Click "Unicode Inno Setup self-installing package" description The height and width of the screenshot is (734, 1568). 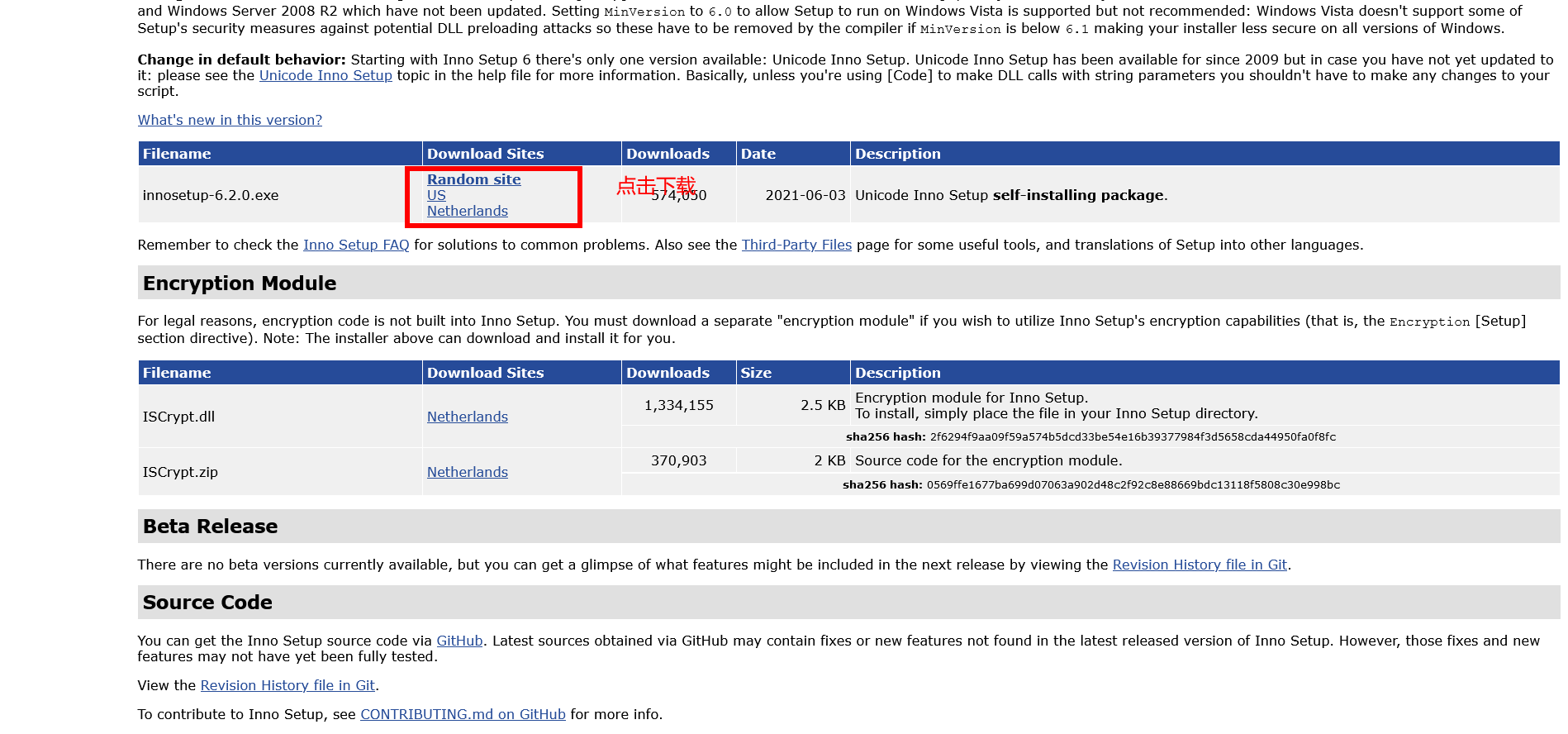coord(1011,195)
